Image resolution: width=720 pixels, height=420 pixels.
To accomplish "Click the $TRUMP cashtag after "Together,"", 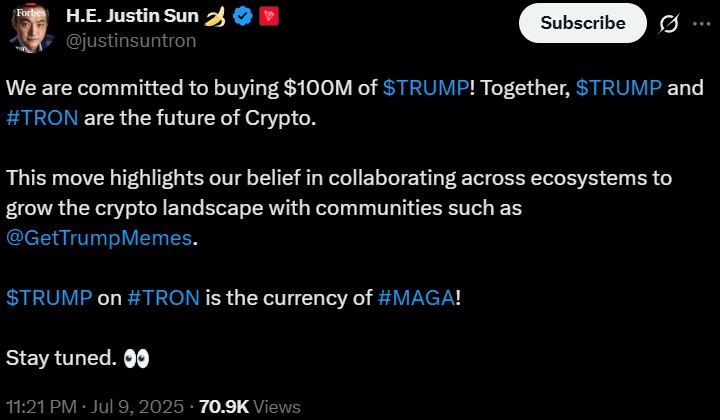I will tap(619, 87).
